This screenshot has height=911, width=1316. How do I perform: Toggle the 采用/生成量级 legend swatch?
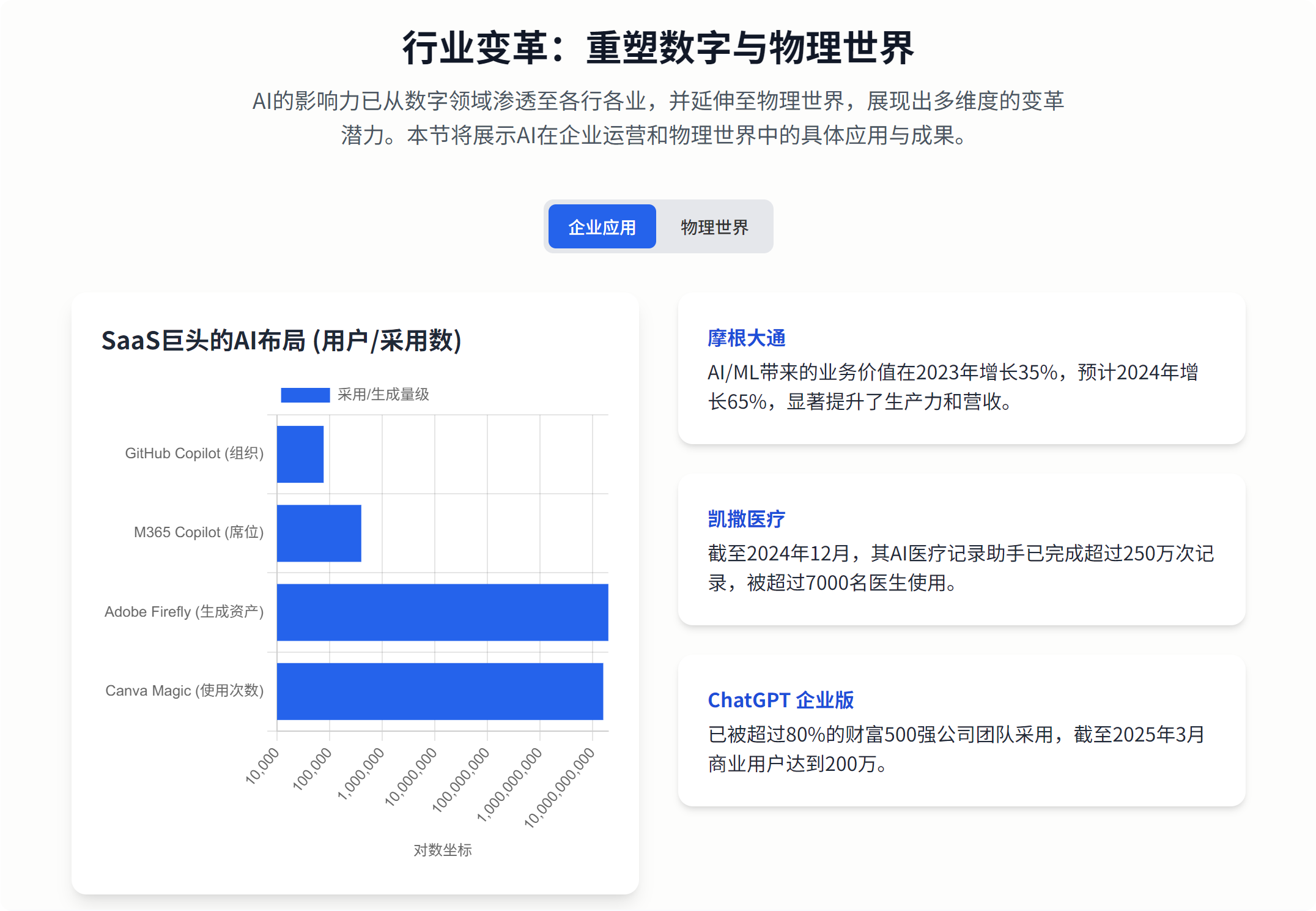click(305, 395)
